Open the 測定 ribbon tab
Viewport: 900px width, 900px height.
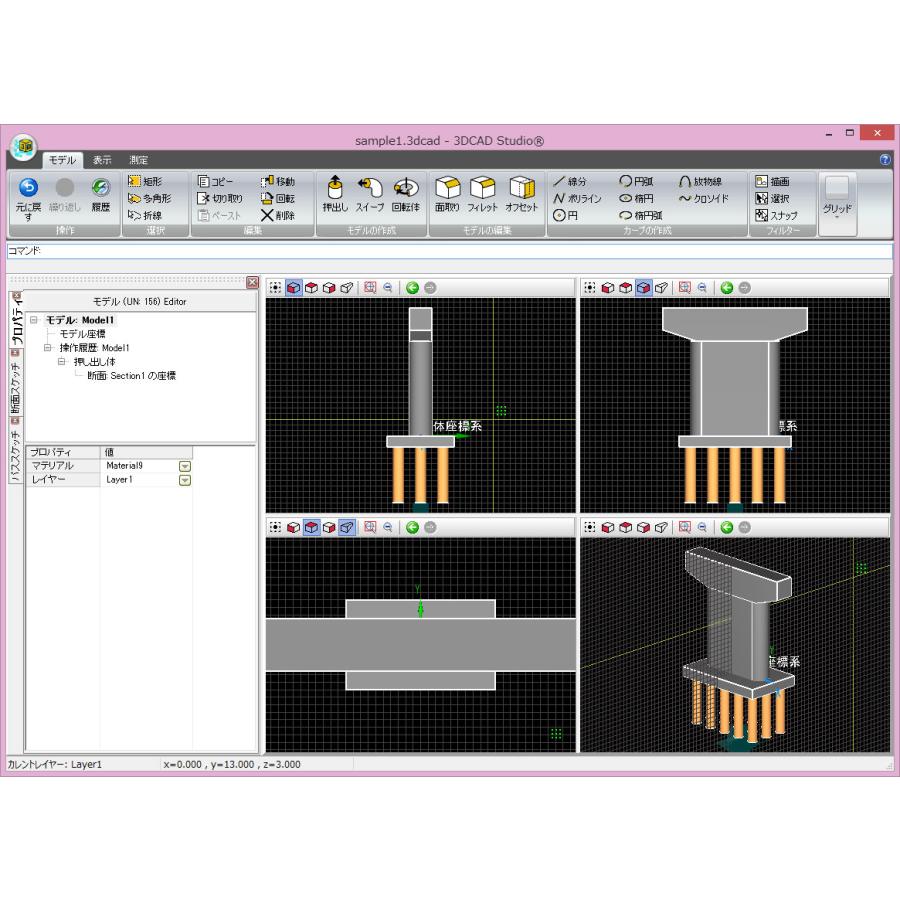(137, 160)
